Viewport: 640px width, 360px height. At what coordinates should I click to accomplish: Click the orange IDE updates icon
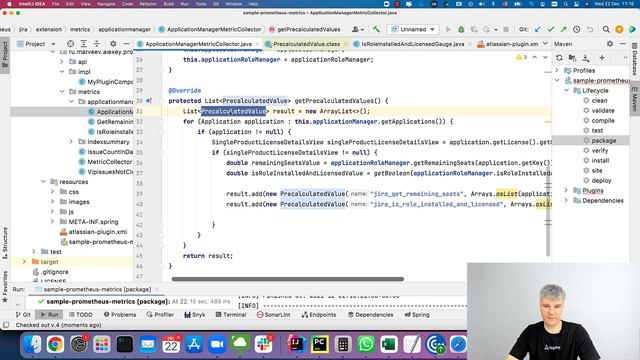pyautogui.click(x=619, y=29)
